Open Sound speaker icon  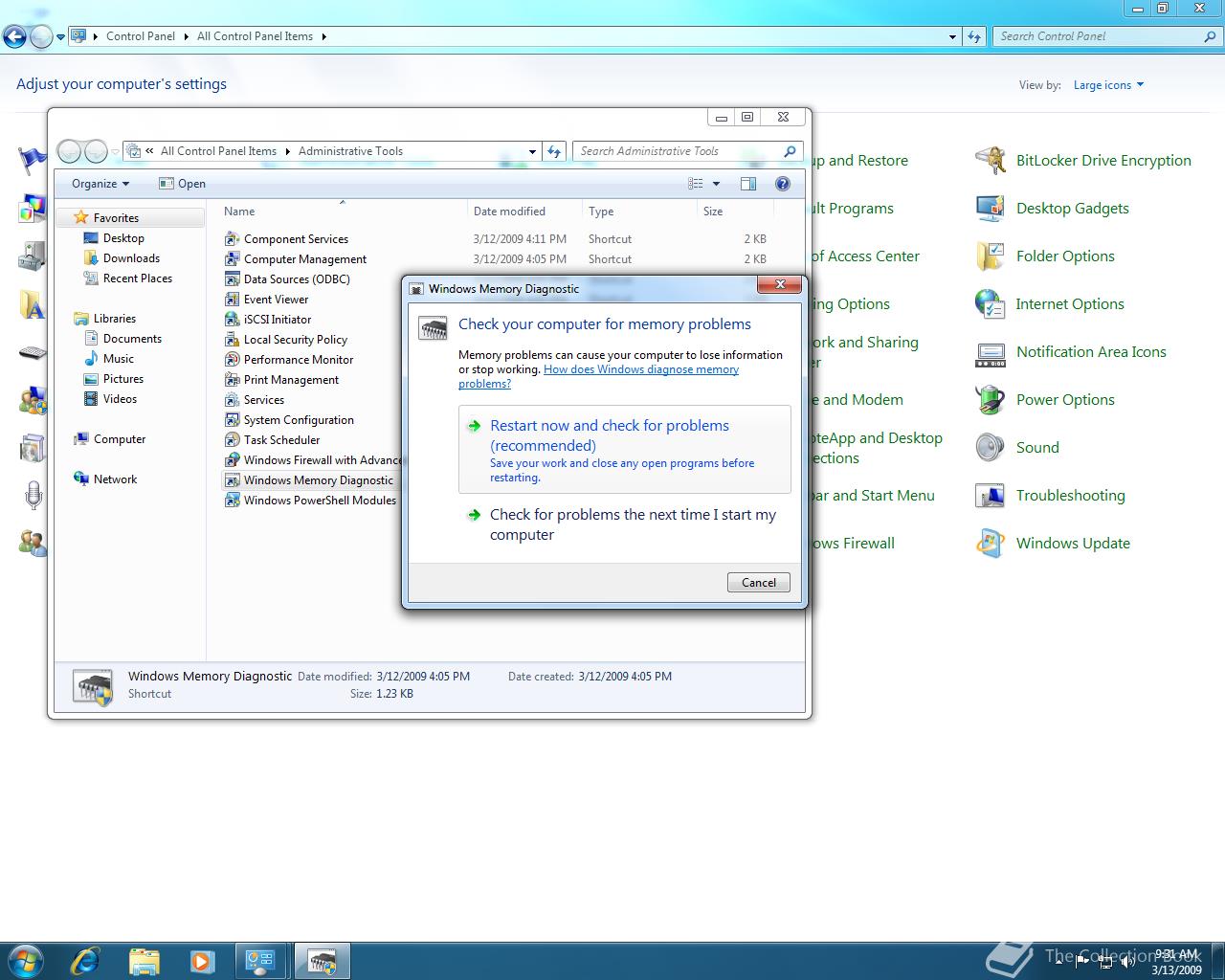991,447
